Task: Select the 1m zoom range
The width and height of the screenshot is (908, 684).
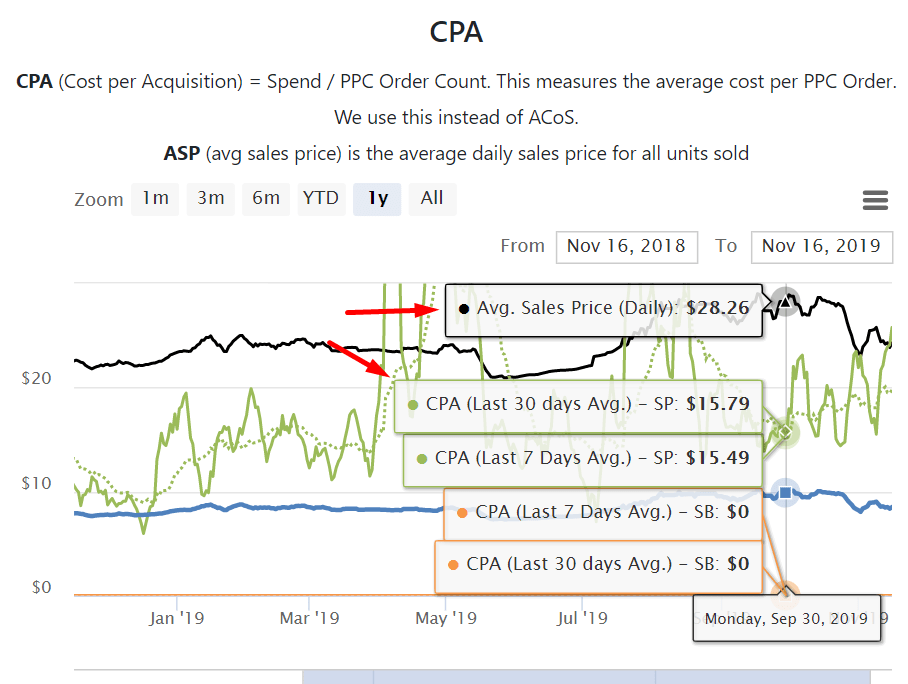Action: [155, 198]
